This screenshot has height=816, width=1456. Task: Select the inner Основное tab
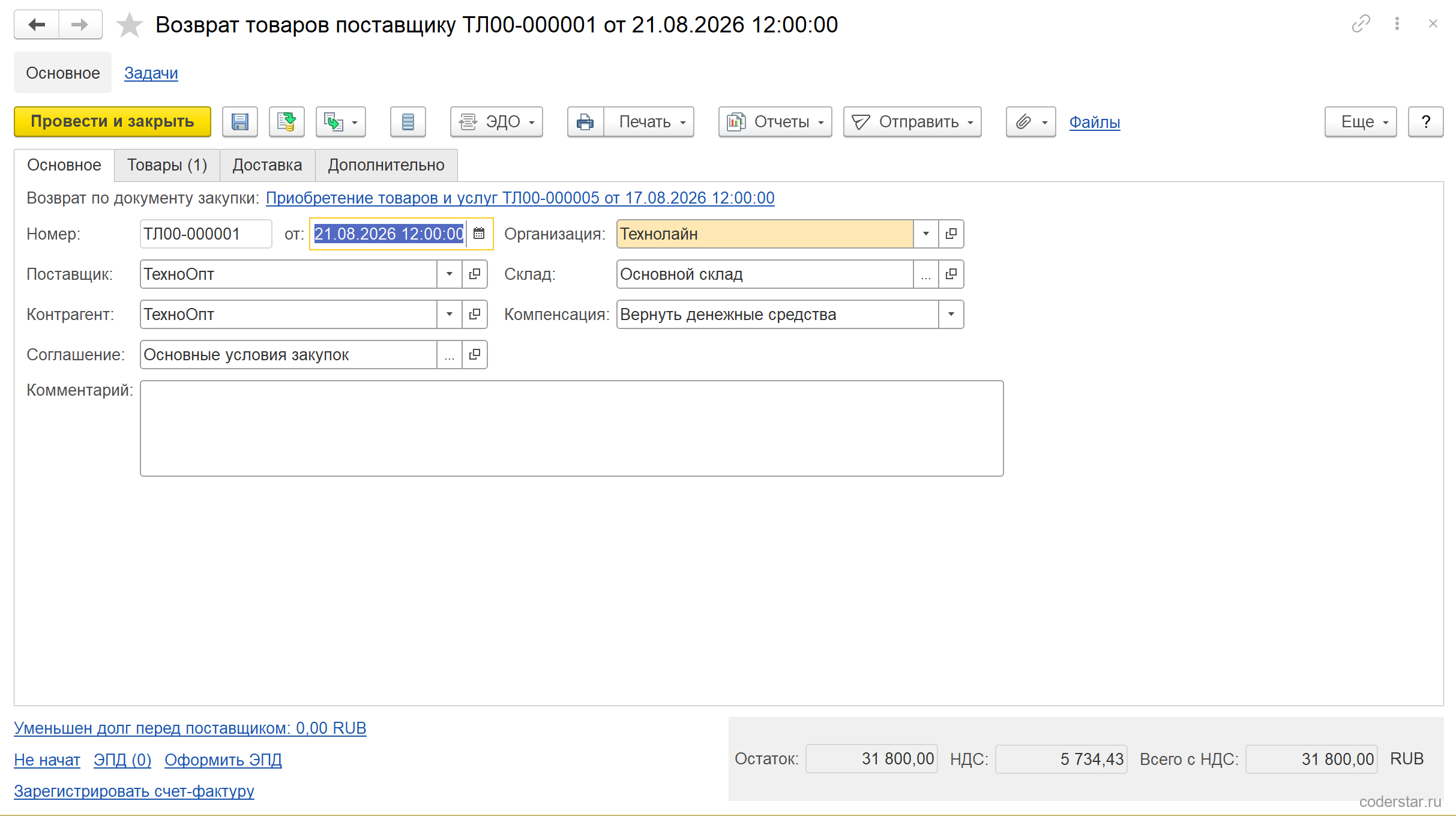pos(64,165)
